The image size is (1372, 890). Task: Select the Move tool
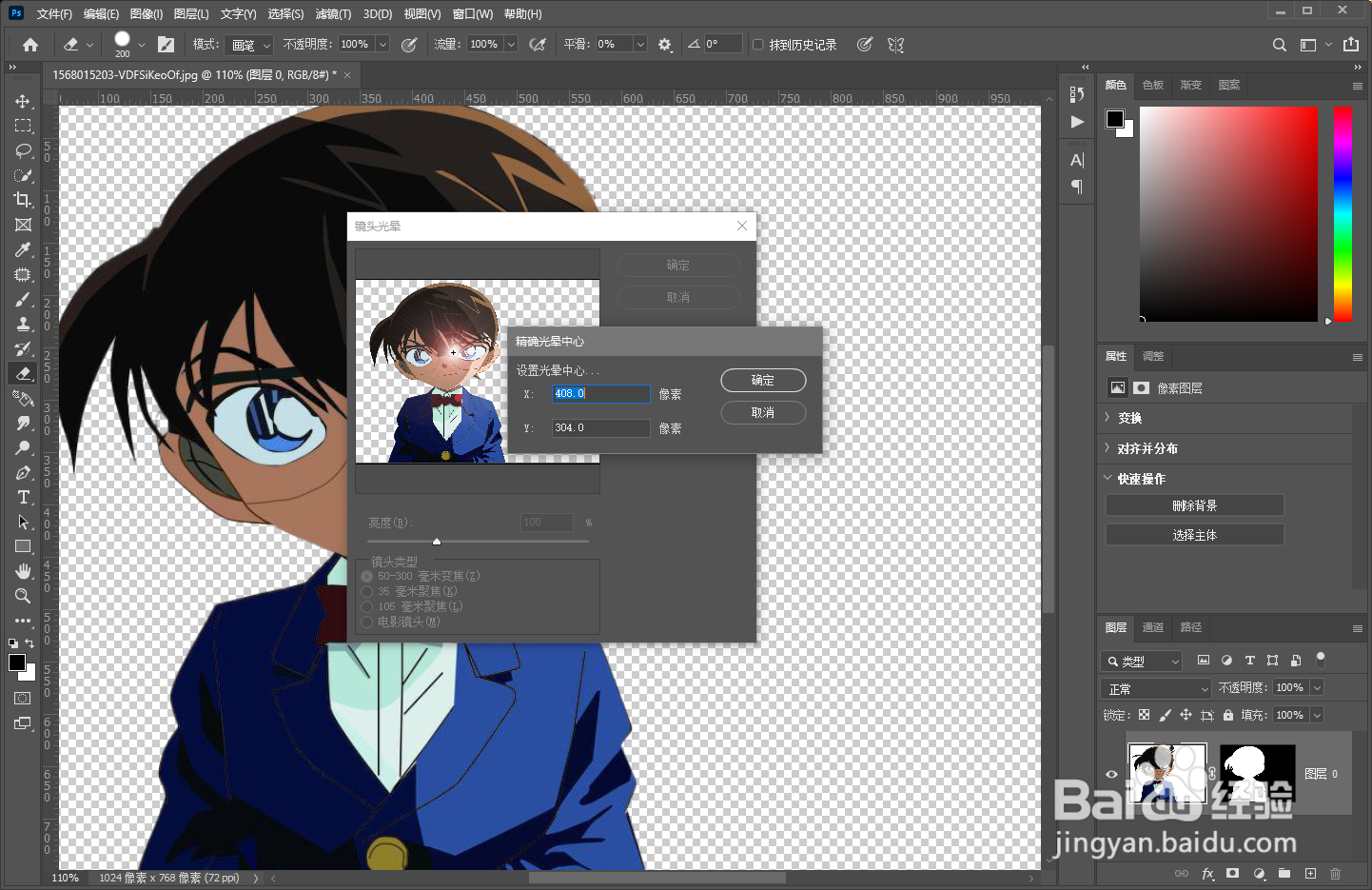[23, 101]
